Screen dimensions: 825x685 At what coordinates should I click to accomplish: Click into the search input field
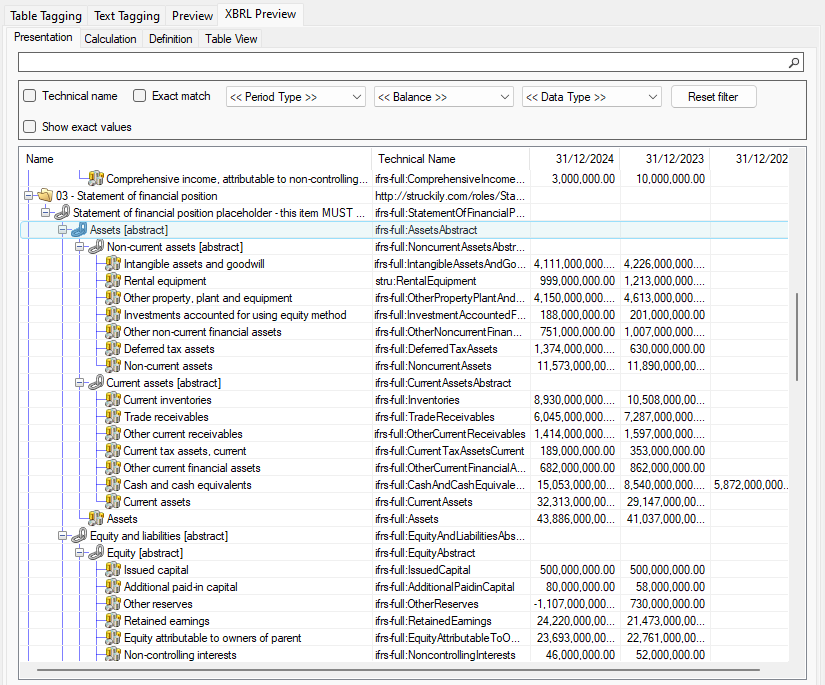tap(404, 63)
